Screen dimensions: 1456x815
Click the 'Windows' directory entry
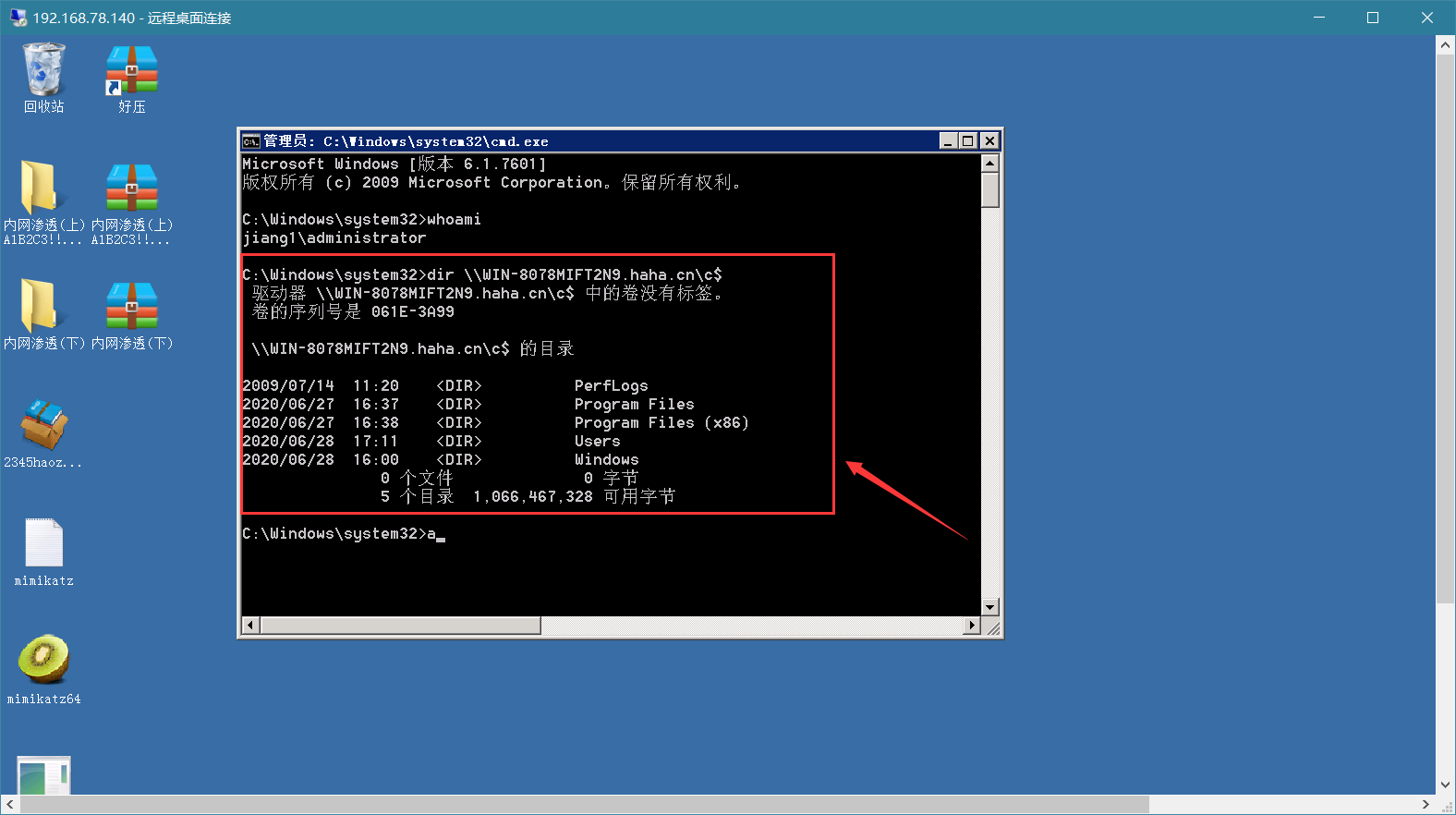[x=606, y=460]
